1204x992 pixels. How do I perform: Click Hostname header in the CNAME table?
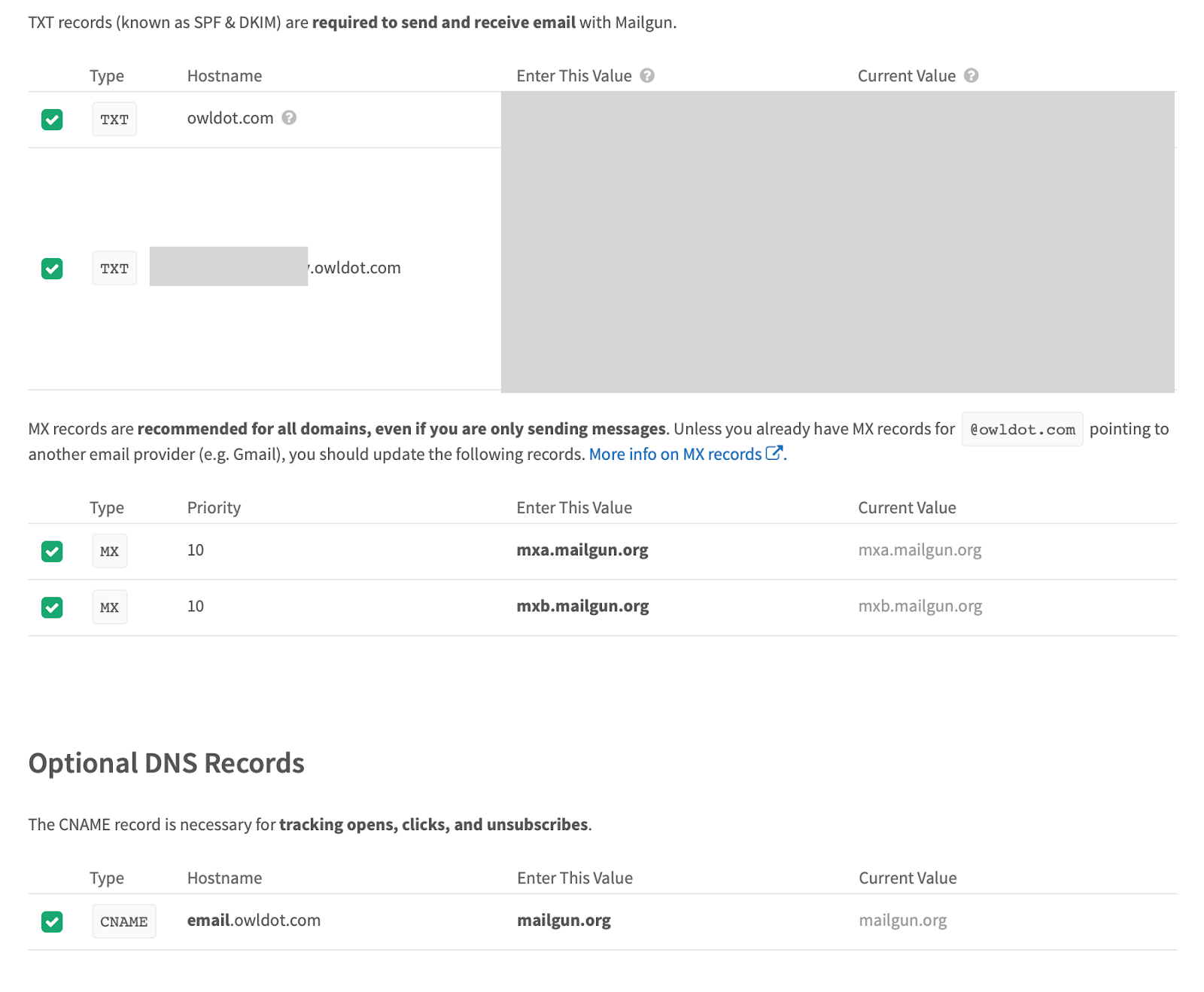pyautogui.click(x=224, y=878)
